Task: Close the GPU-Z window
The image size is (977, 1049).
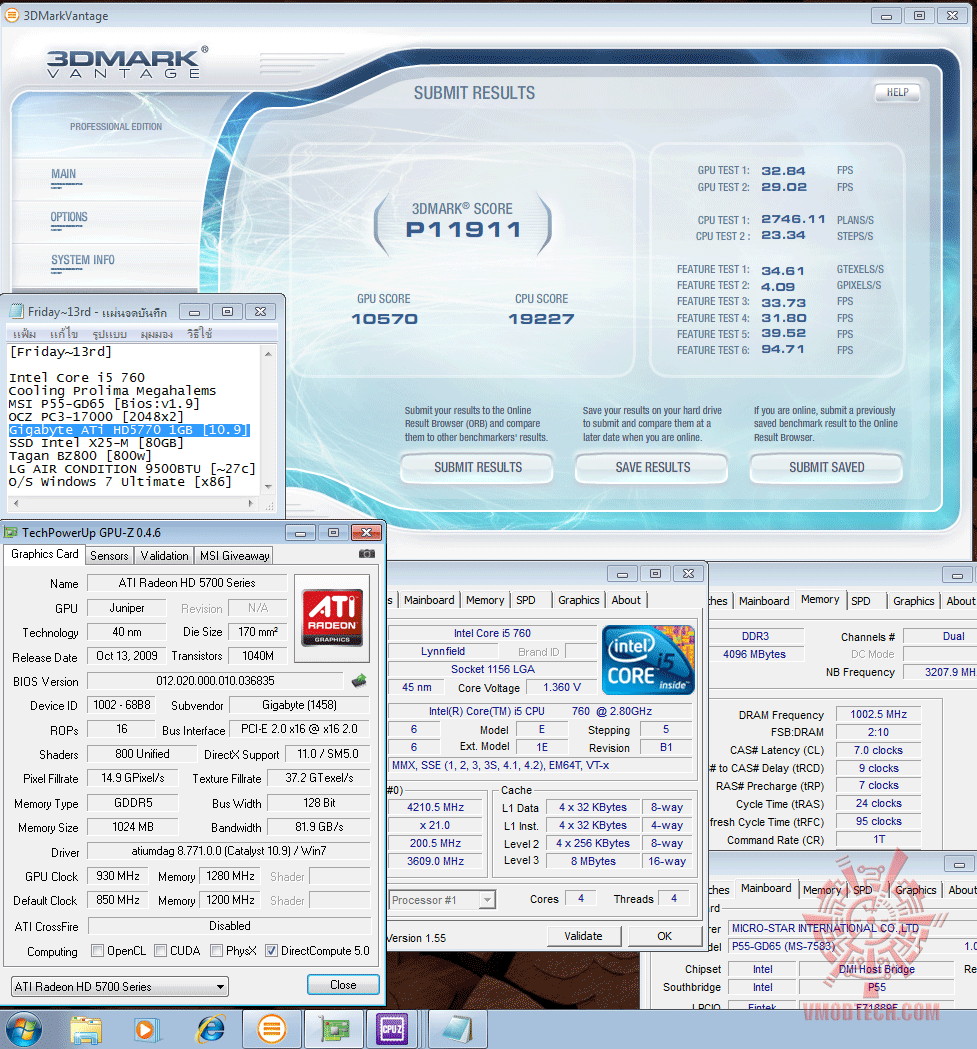Action: 366,533
